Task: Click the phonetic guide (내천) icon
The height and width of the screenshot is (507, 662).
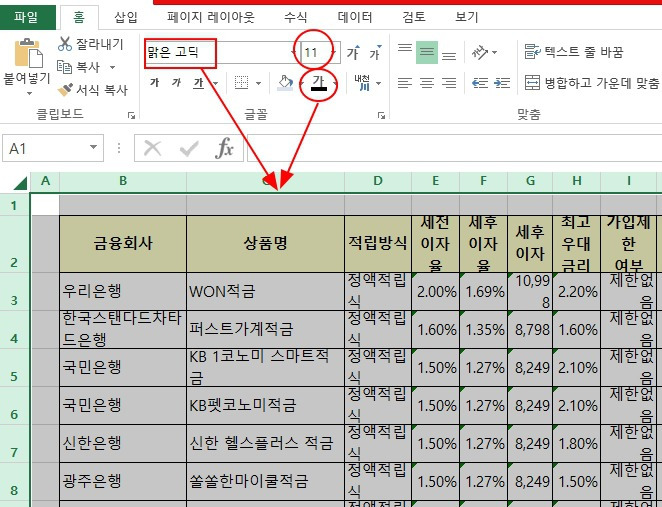Action: pyautogui.click(x=362, y=83)
